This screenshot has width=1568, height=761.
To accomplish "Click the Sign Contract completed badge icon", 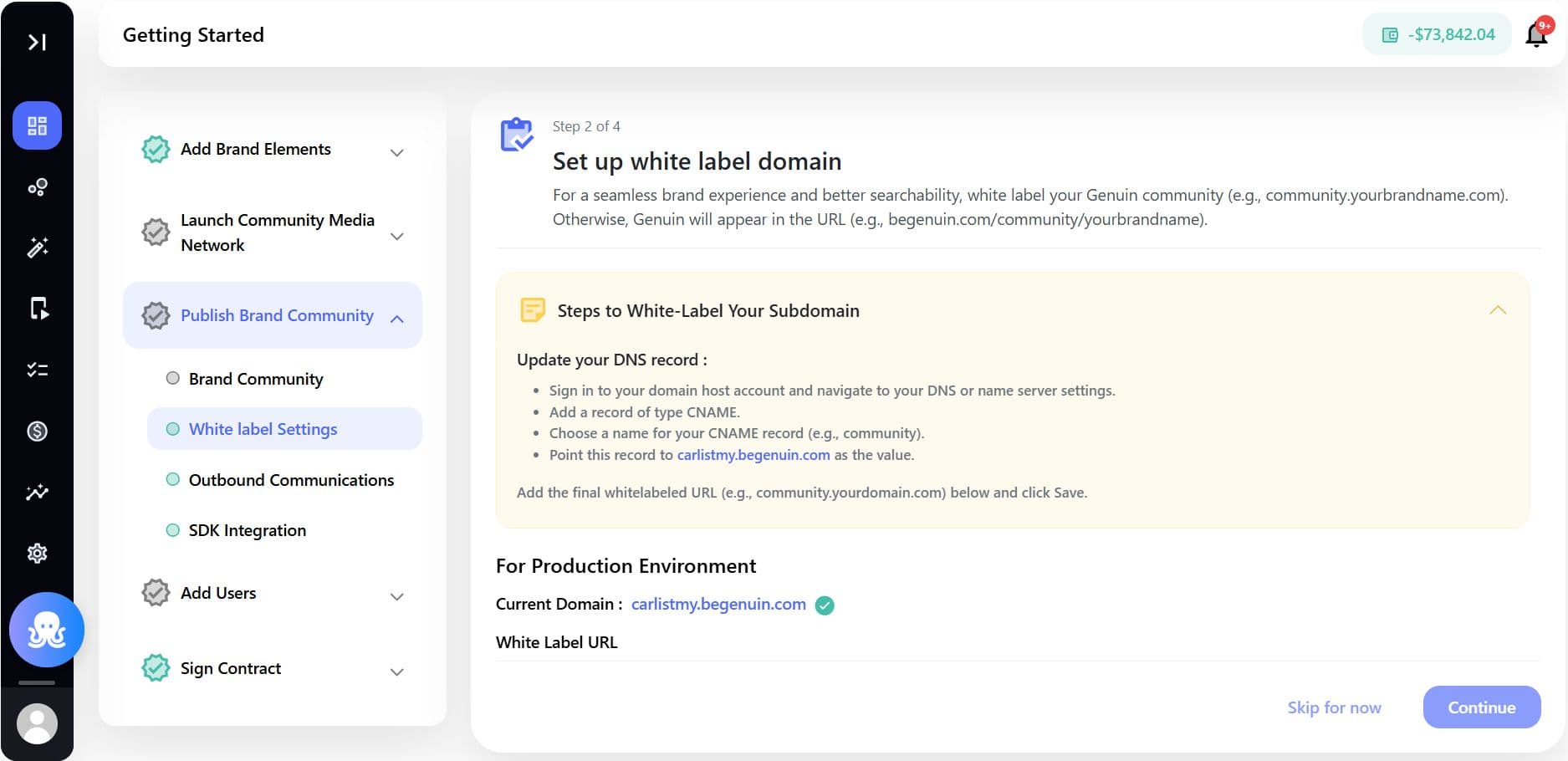I will click(156, 668).
